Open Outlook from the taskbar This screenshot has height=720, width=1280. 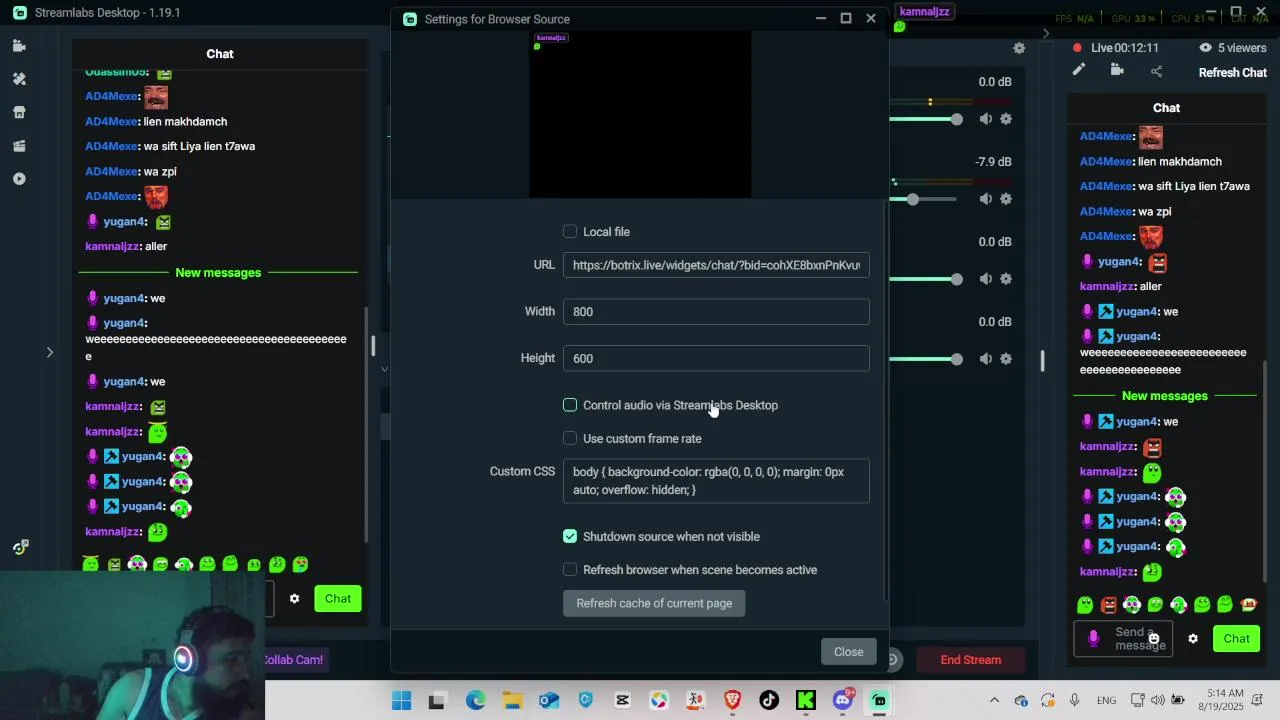549,701
